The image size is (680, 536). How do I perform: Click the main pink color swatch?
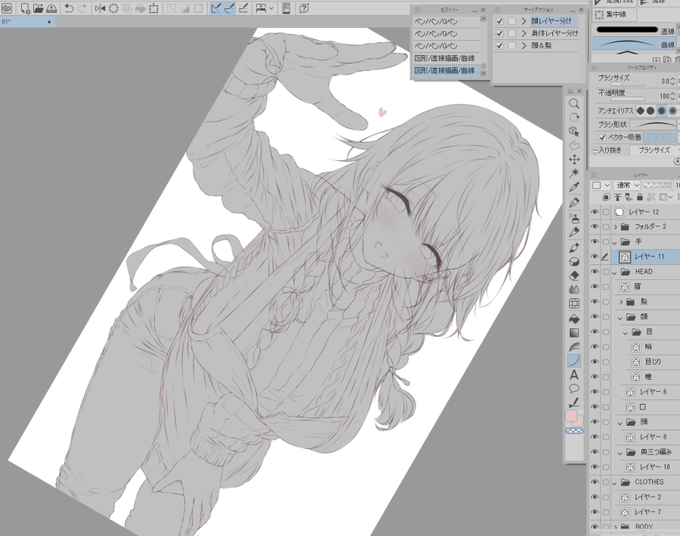[x=572, y=416]
